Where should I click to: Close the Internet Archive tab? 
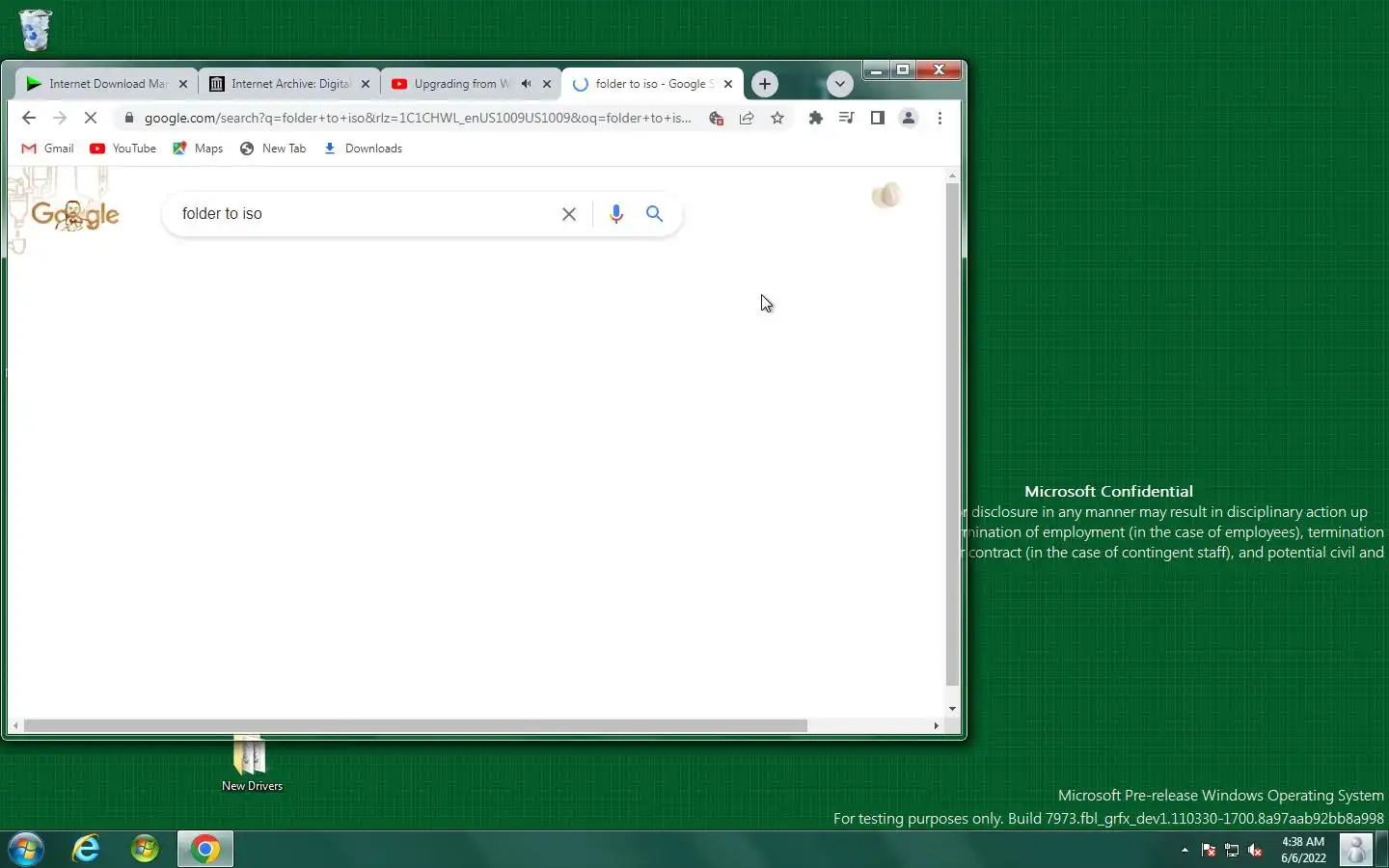[x=366, y=84]
